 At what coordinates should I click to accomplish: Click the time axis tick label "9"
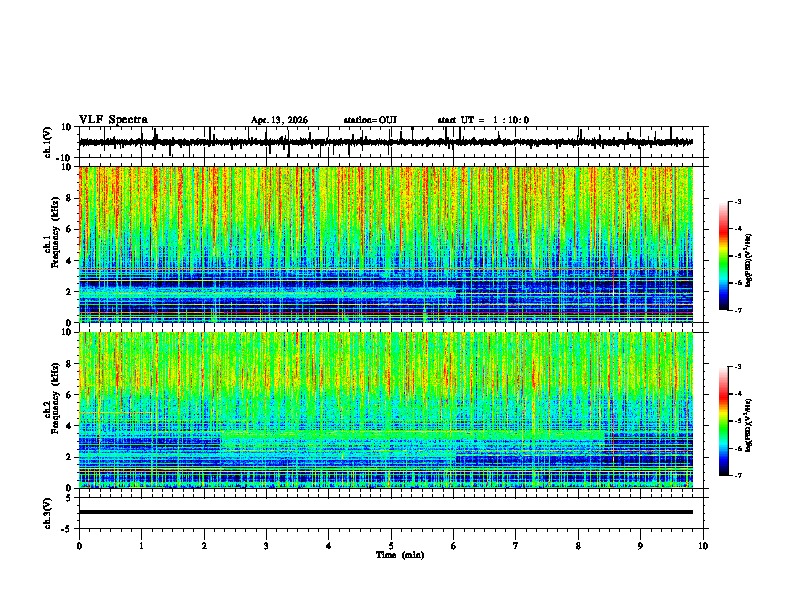coord(640,546)
